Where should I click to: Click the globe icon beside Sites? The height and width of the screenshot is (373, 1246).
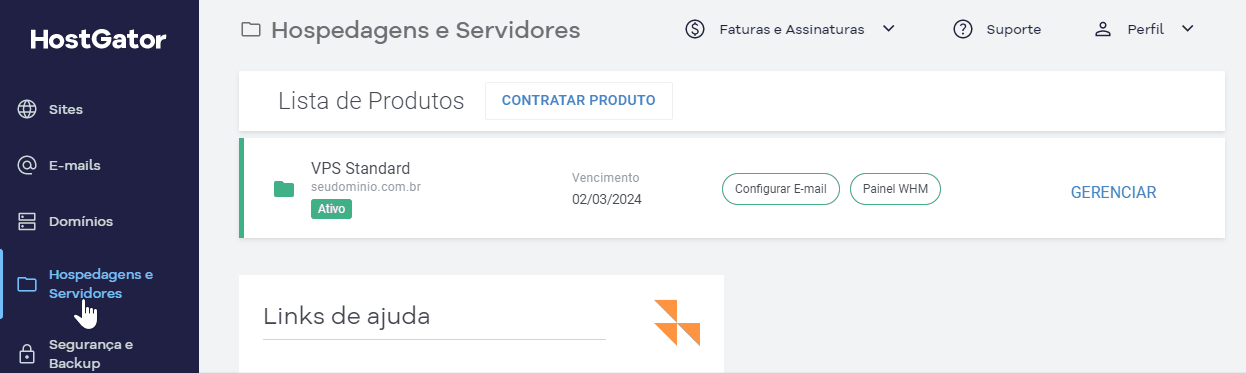[28, 110]
